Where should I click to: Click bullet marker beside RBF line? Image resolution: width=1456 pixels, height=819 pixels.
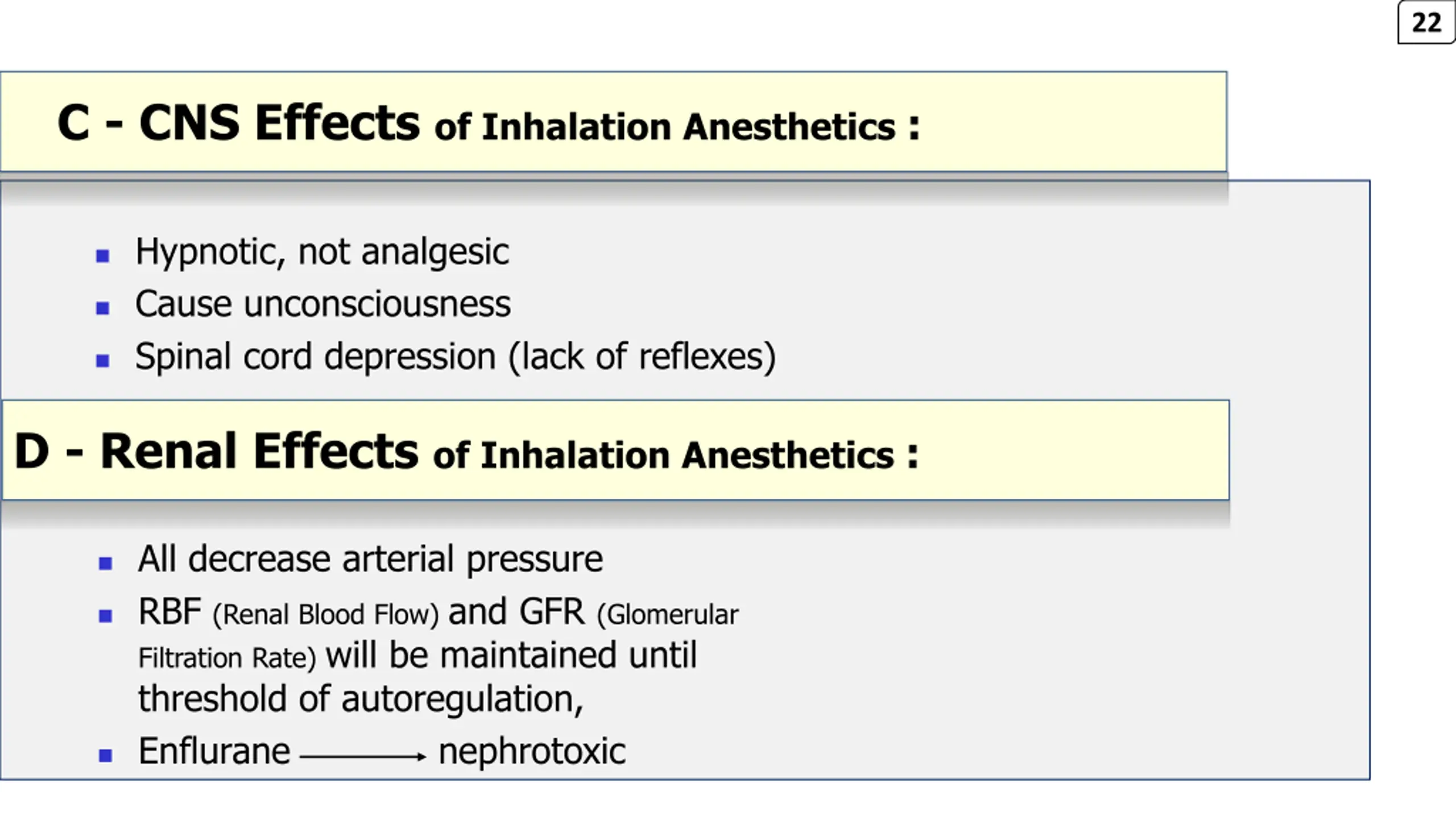pyautogui.click(x=105, y=616)
